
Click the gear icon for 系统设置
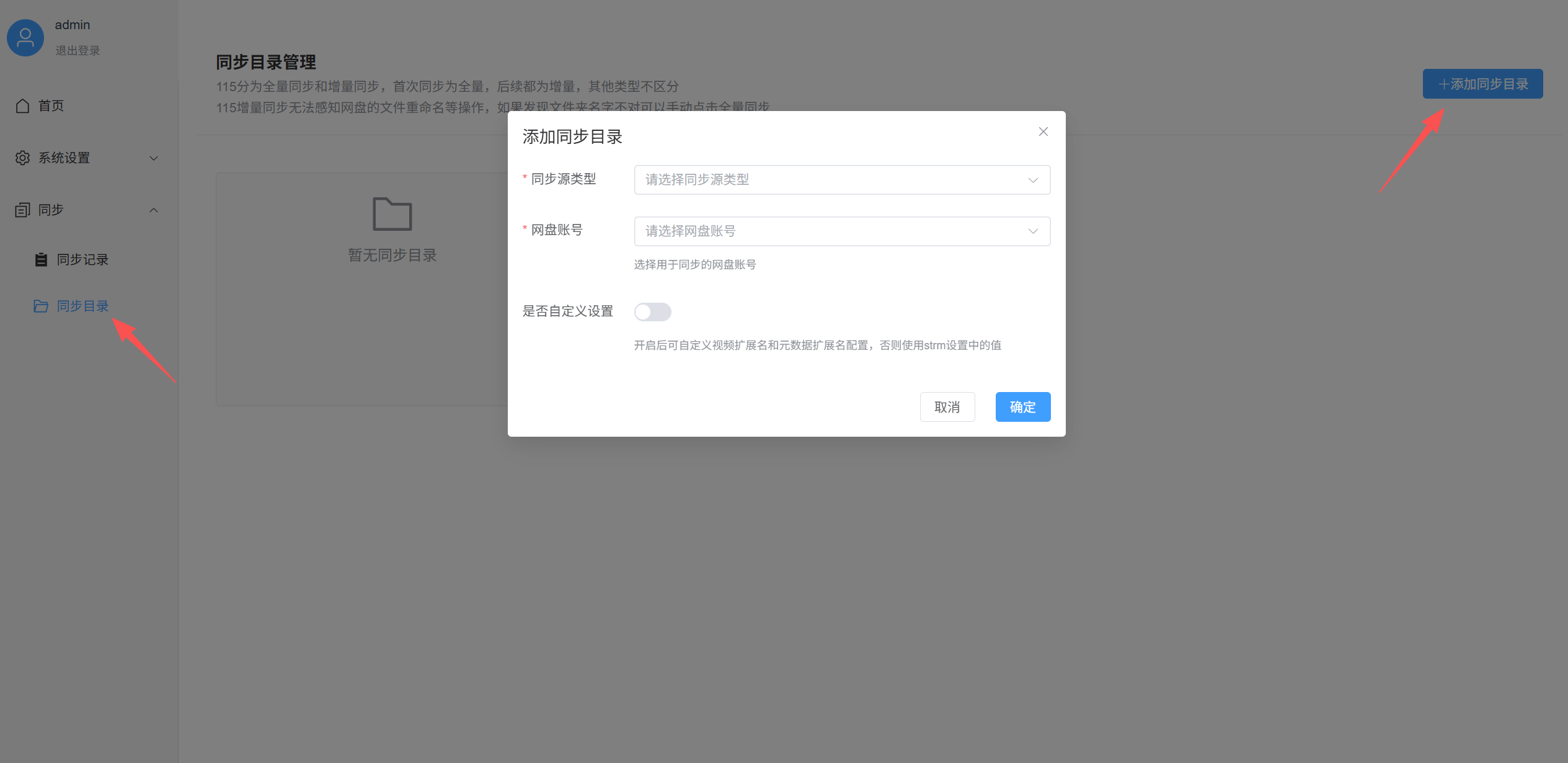click(x=23, y=158)
